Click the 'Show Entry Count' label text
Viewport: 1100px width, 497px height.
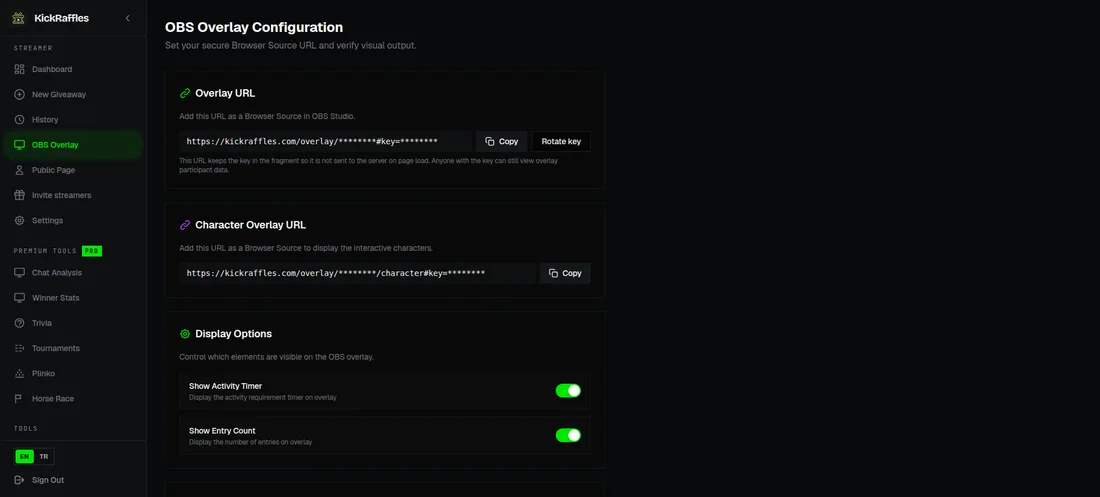[x=222, y=431]
